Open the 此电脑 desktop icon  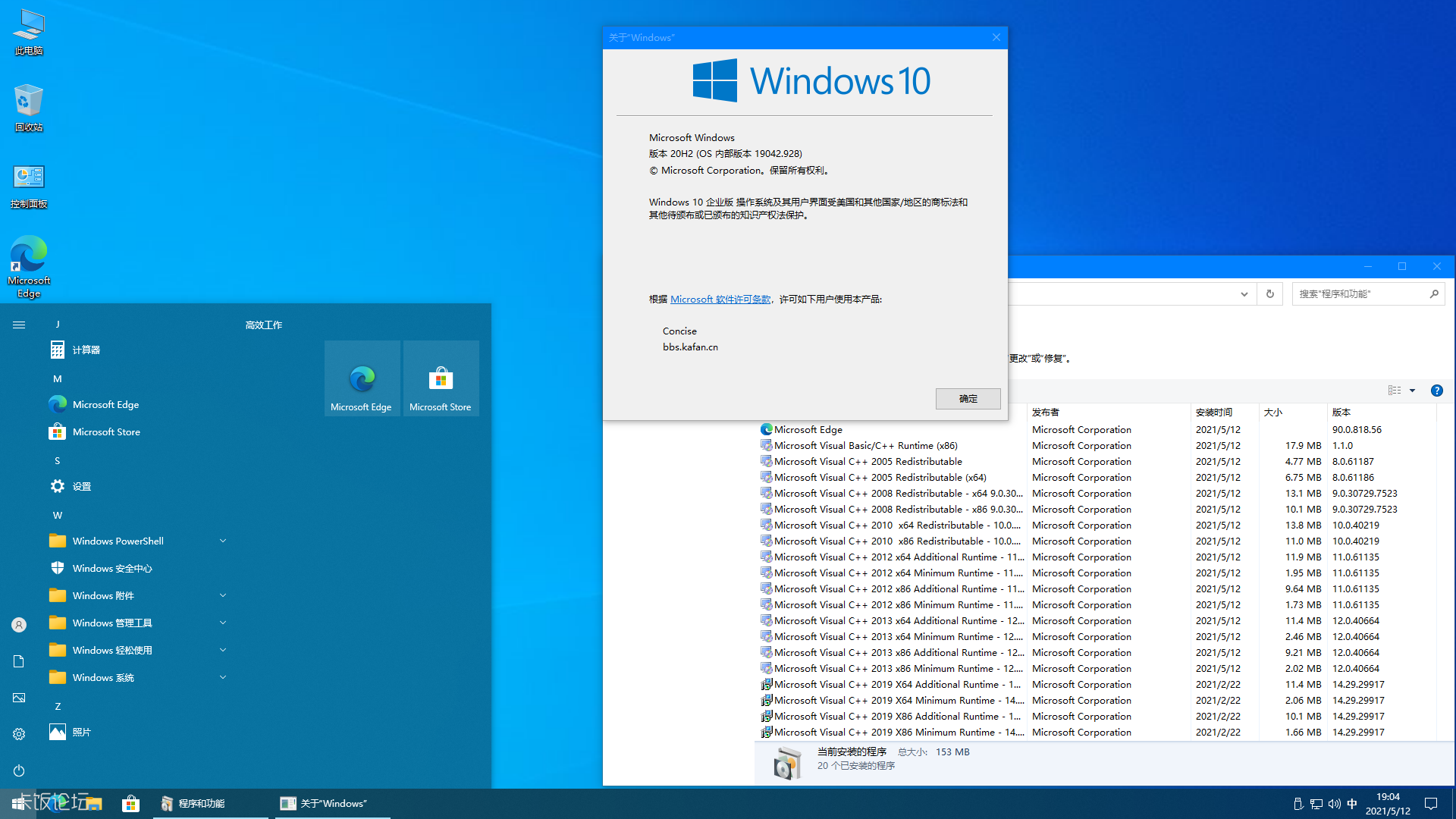[29, 33]
